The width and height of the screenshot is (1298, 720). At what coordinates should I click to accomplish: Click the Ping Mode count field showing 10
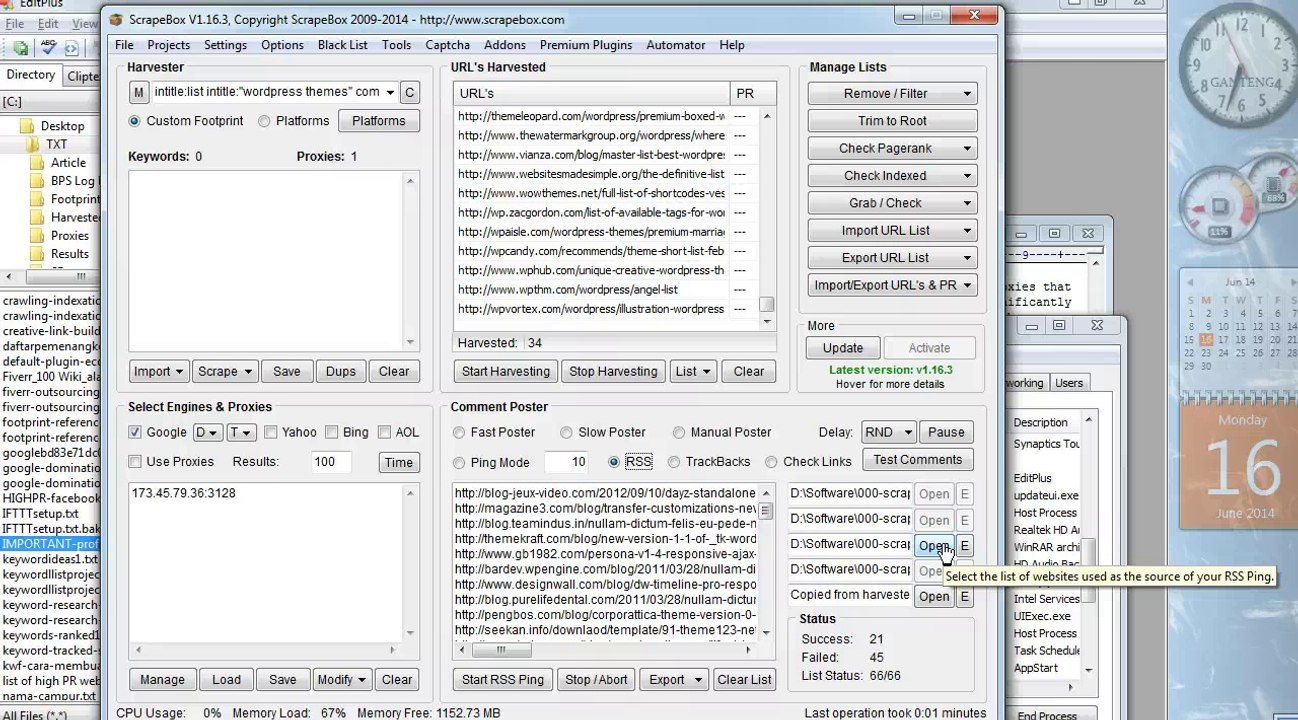point(566,462)
